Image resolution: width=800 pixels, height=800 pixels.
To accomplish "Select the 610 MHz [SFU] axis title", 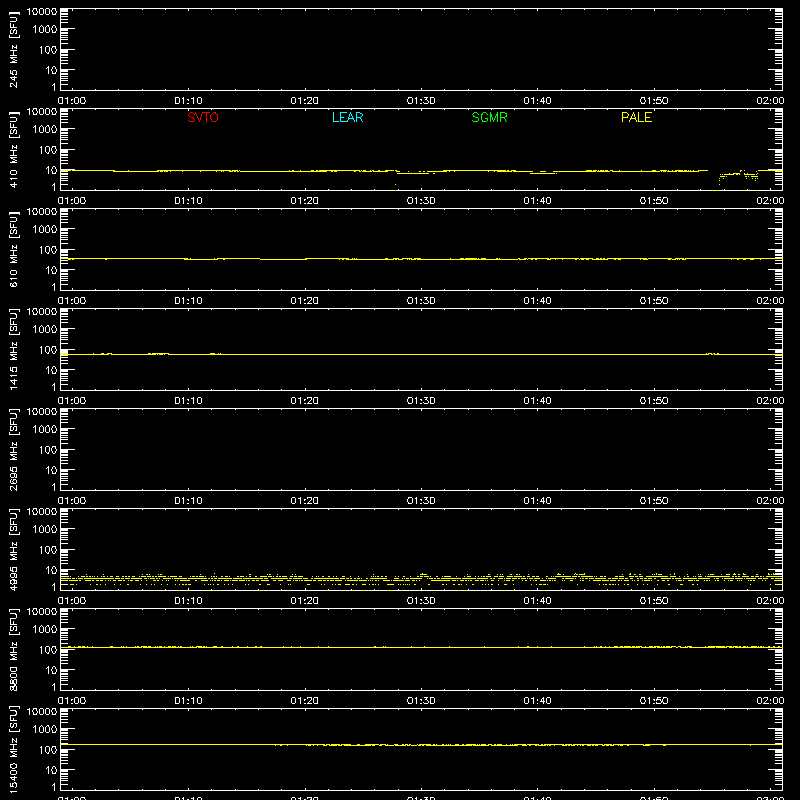I will point(13,249).
